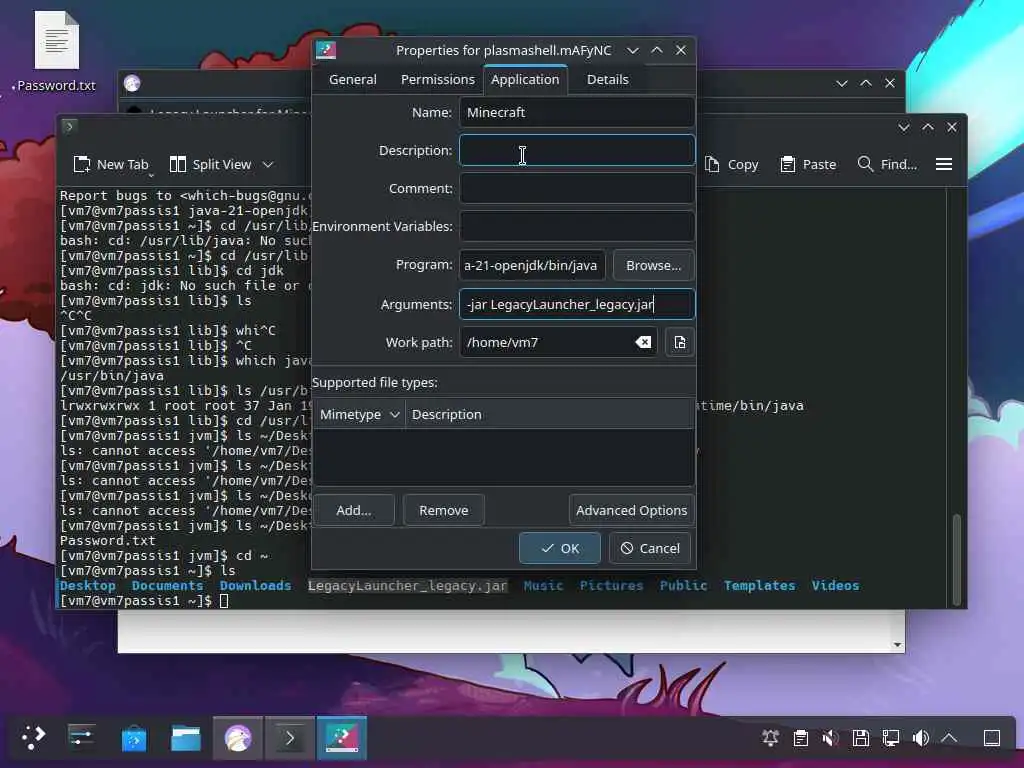The image size is (1024, 768).
Task: Focus the Description input field
Action: 577,150
